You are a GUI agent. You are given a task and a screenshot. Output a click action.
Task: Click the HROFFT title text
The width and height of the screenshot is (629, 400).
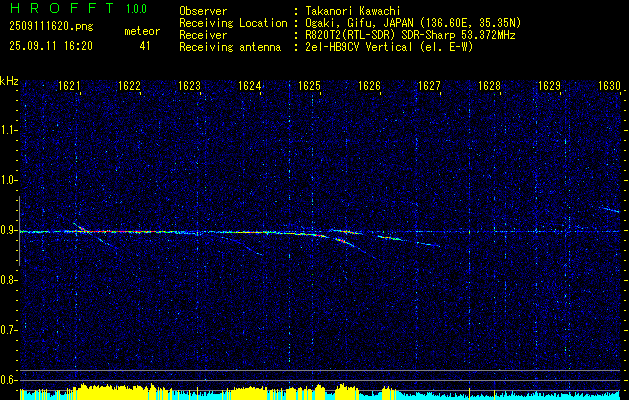pos(61,8)
